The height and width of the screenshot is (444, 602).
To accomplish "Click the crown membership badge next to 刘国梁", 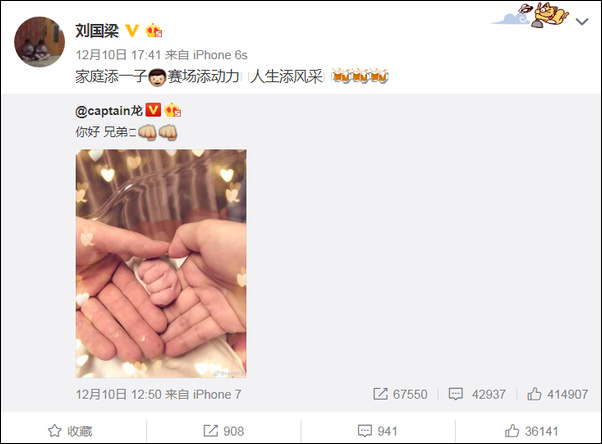I will pyautogui.click(x=154, y=31).
